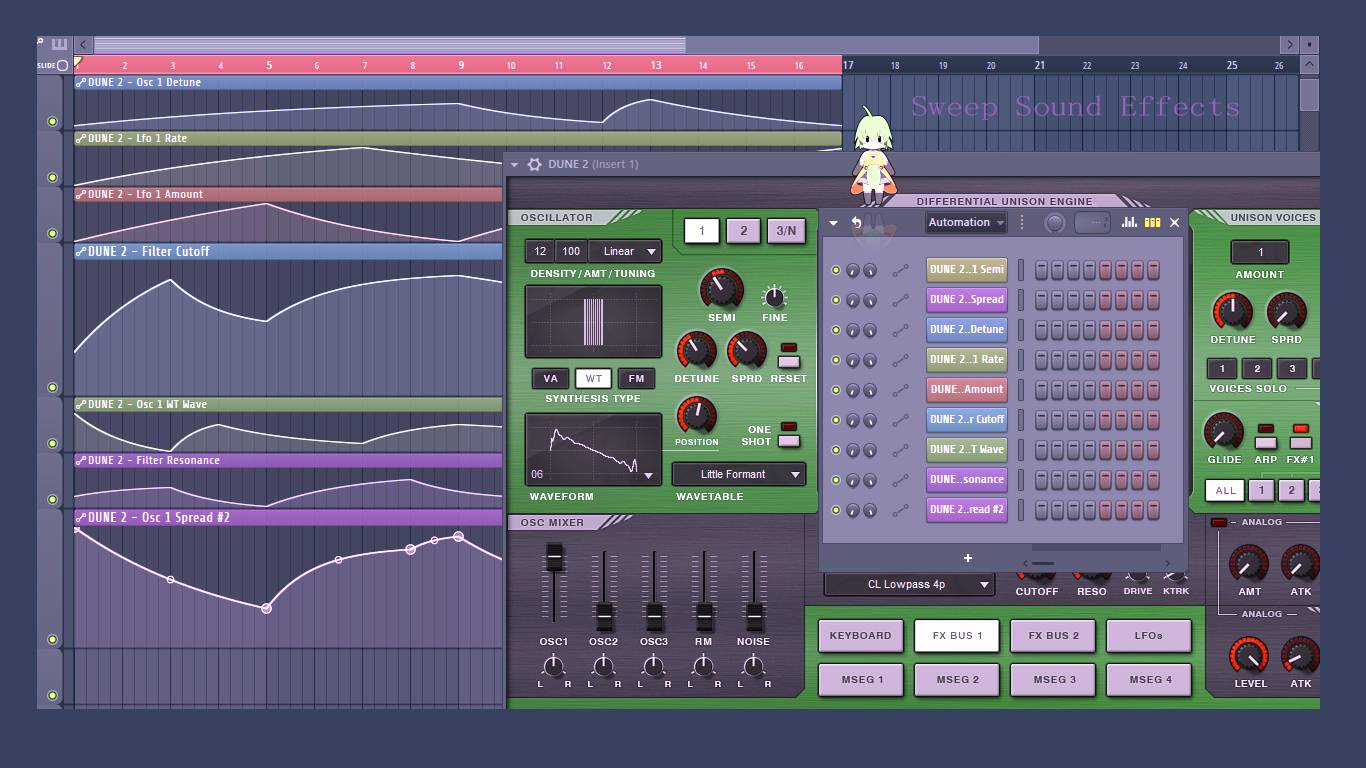Open the CL Lowpass 4p filter type dropdown
Viewport: 1366px width, 768px height.
point(909,584)
